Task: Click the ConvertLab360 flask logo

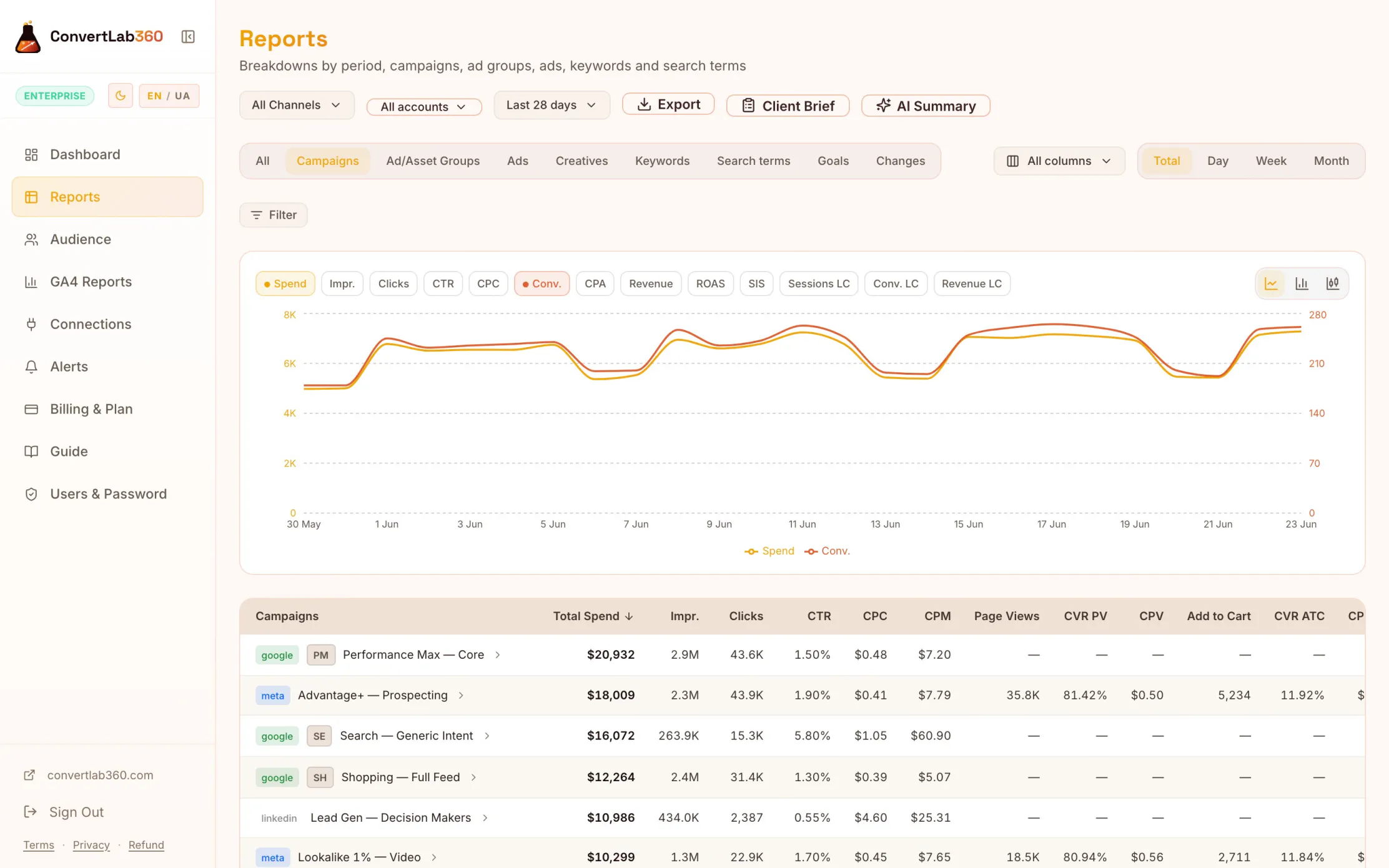Action: [28, 37]
